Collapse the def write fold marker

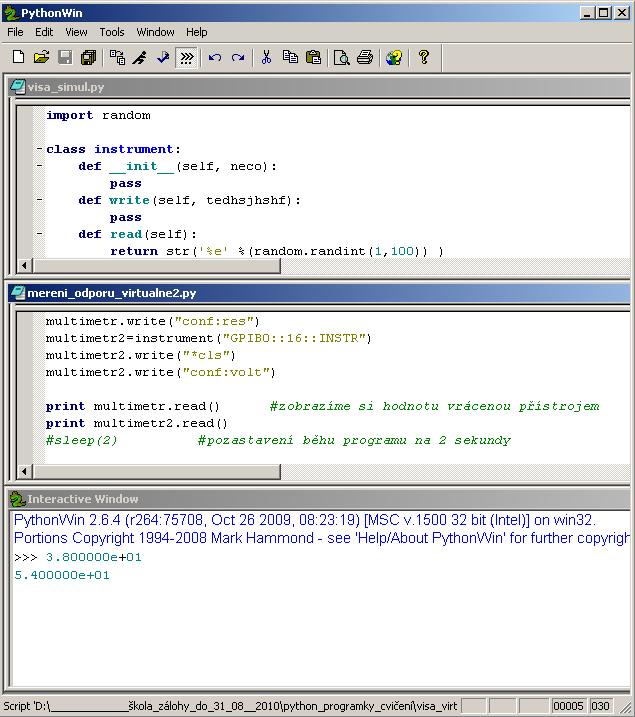coord(39,199)
